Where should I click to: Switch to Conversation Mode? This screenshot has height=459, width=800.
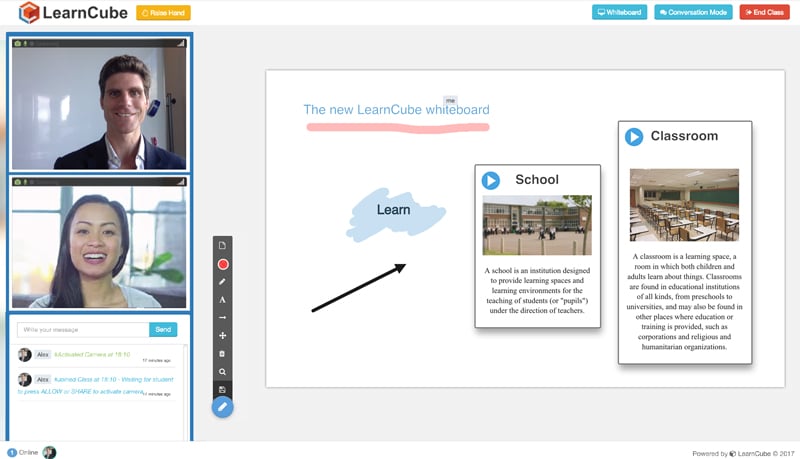pos(693,12)
